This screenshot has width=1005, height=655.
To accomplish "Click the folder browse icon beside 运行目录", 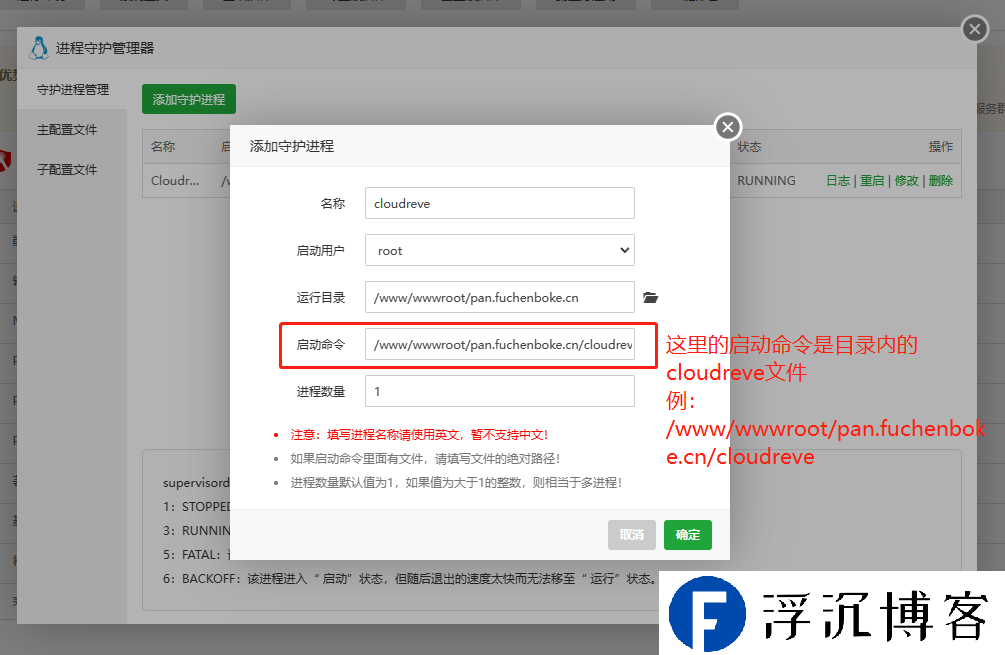I will [650, 297].
